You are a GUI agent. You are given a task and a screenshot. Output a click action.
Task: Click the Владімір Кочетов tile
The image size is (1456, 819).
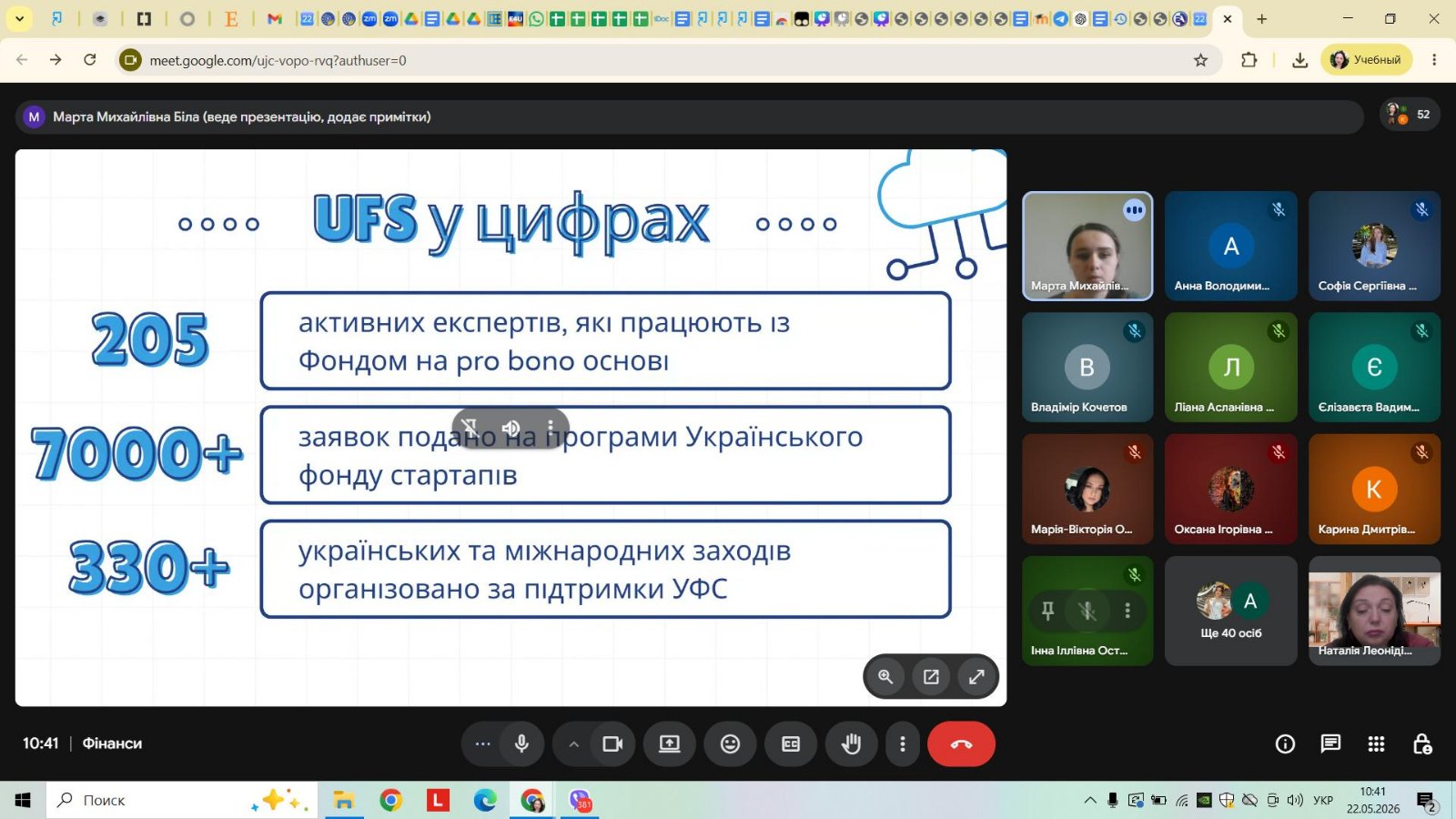click(x=1087, y=367)
